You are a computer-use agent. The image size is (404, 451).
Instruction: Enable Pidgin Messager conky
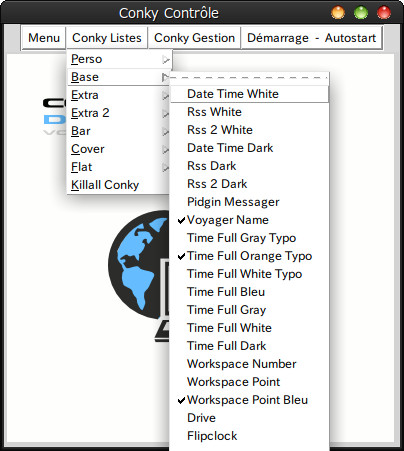click(x=249, y=202)
